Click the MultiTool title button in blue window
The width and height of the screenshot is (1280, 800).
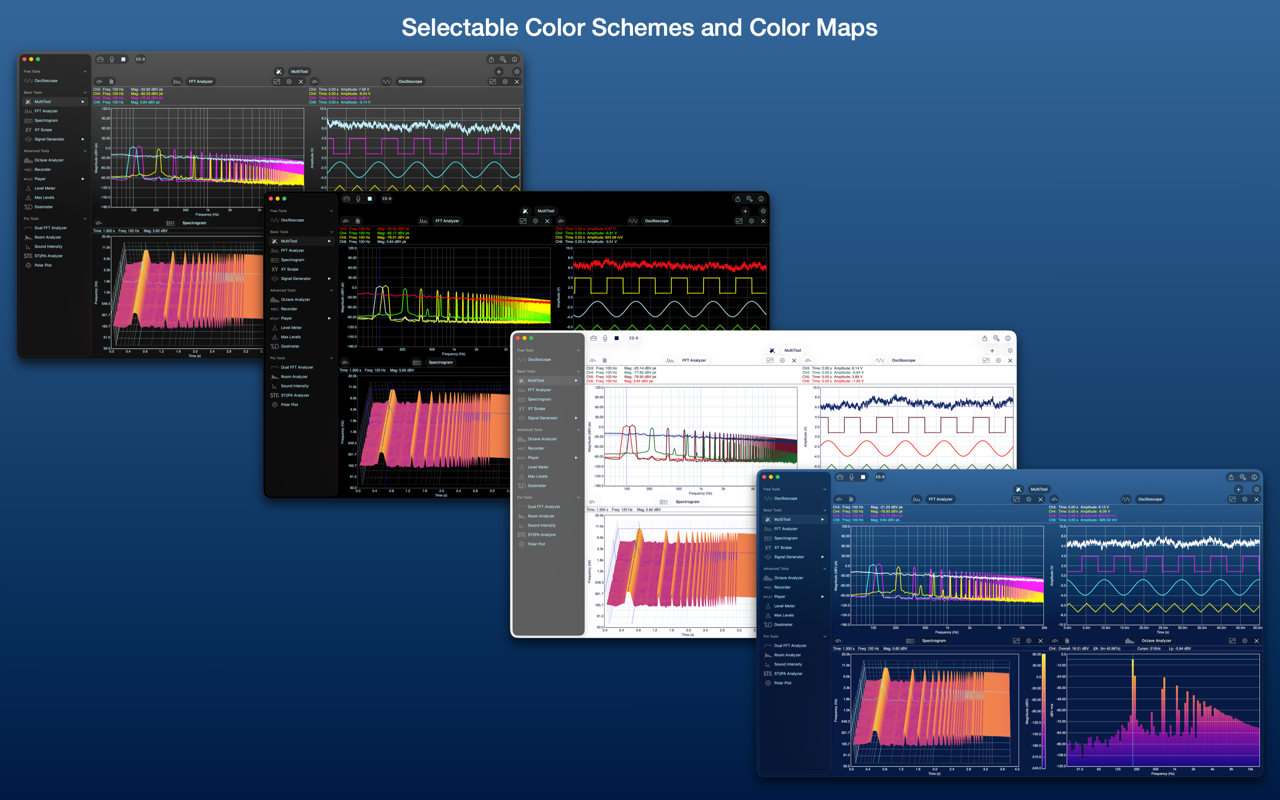click(1039, 489)
